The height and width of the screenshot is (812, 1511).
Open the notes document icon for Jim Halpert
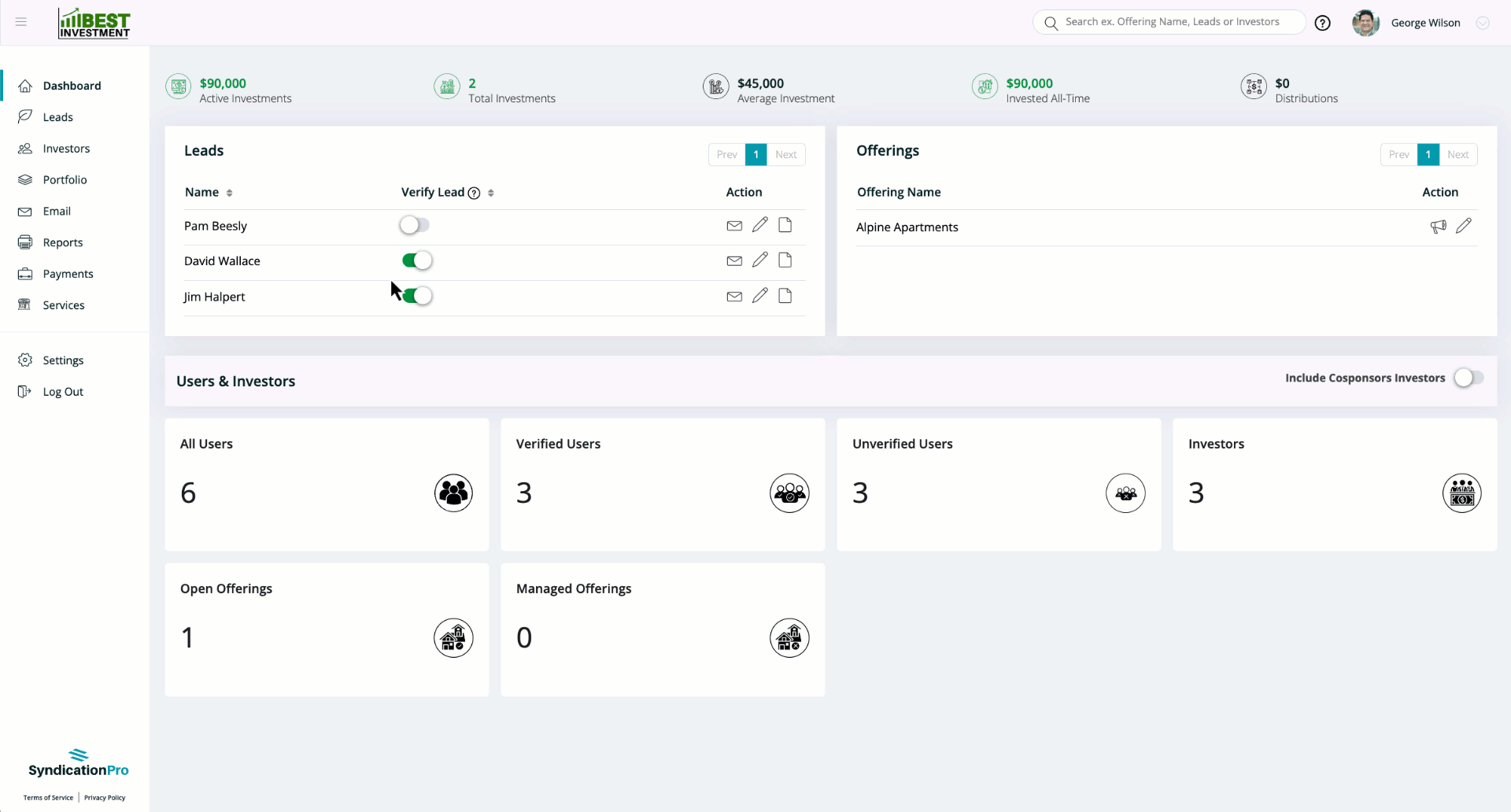tap(785, 296)
